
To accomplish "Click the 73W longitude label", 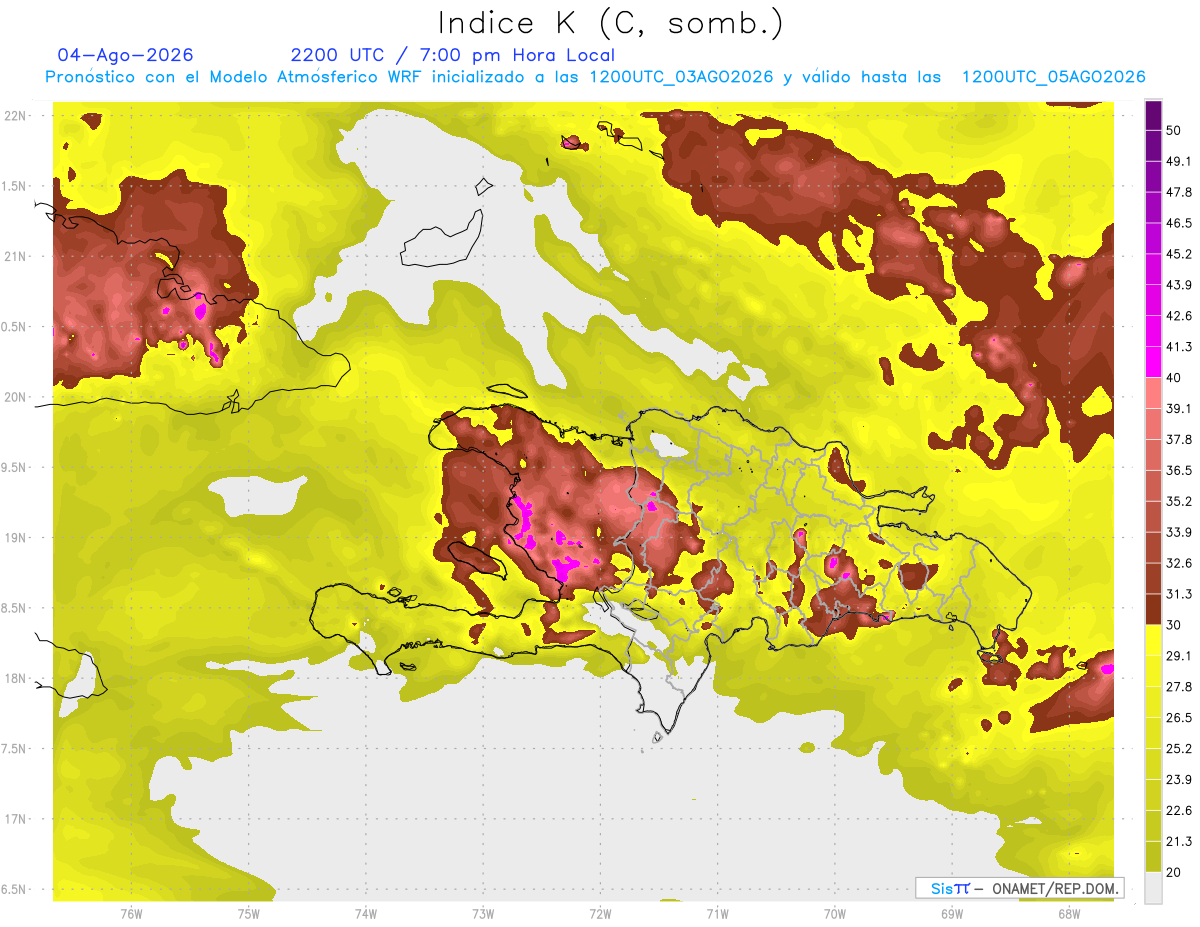I will [483, 913].
